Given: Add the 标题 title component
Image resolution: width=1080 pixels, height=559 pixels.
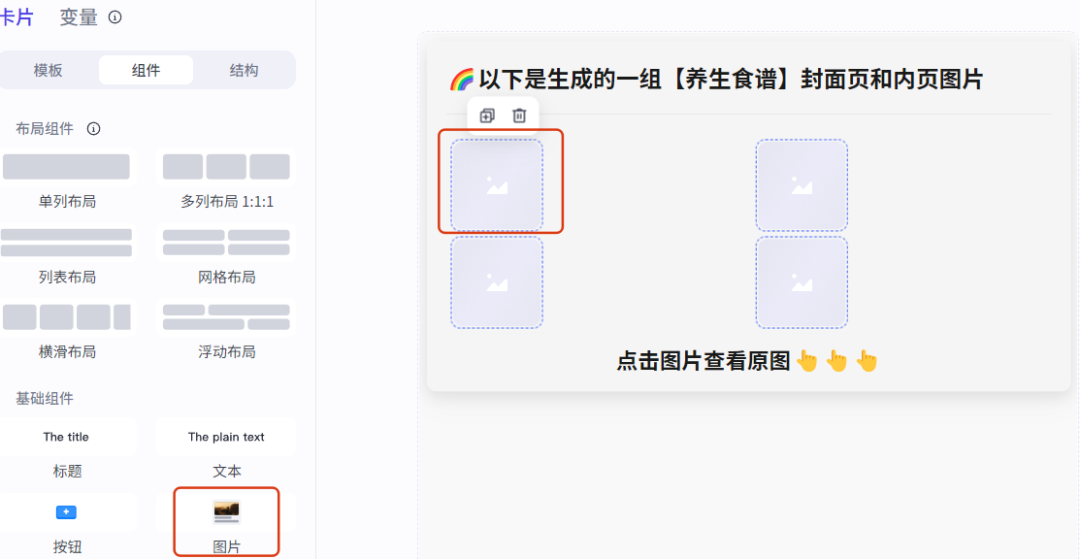Looking at the screenshot, I should (x=67, y=448).
